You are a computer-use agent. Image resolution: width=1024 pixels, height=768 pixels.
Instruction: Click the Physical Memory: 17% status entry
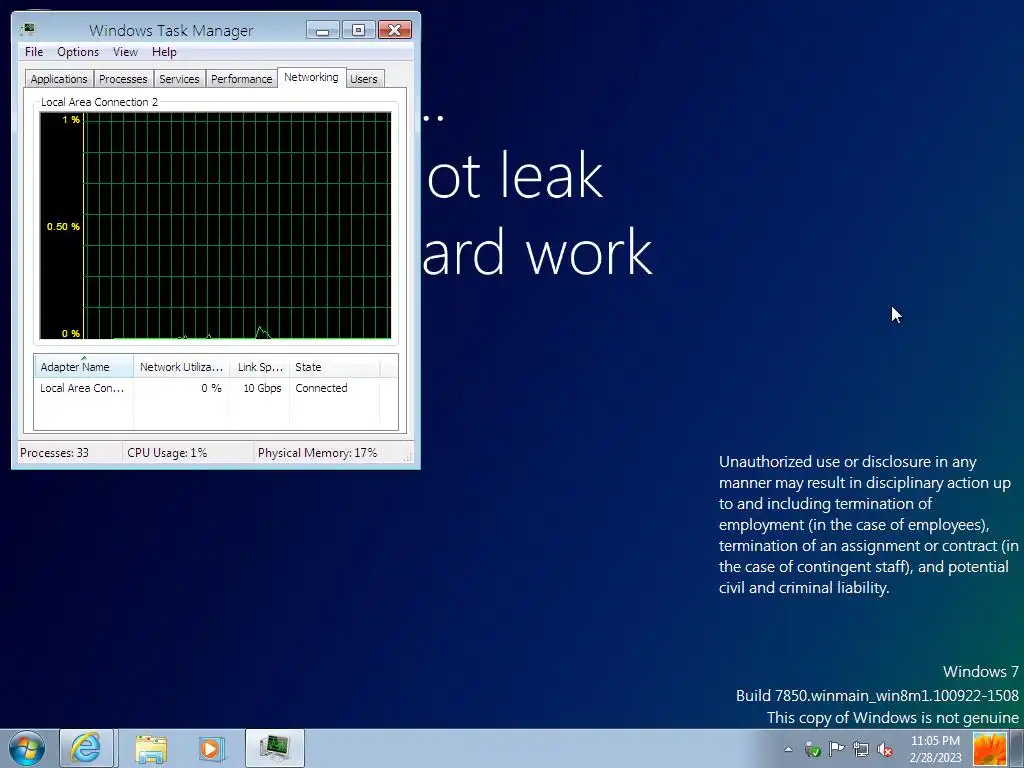point(317,453)
